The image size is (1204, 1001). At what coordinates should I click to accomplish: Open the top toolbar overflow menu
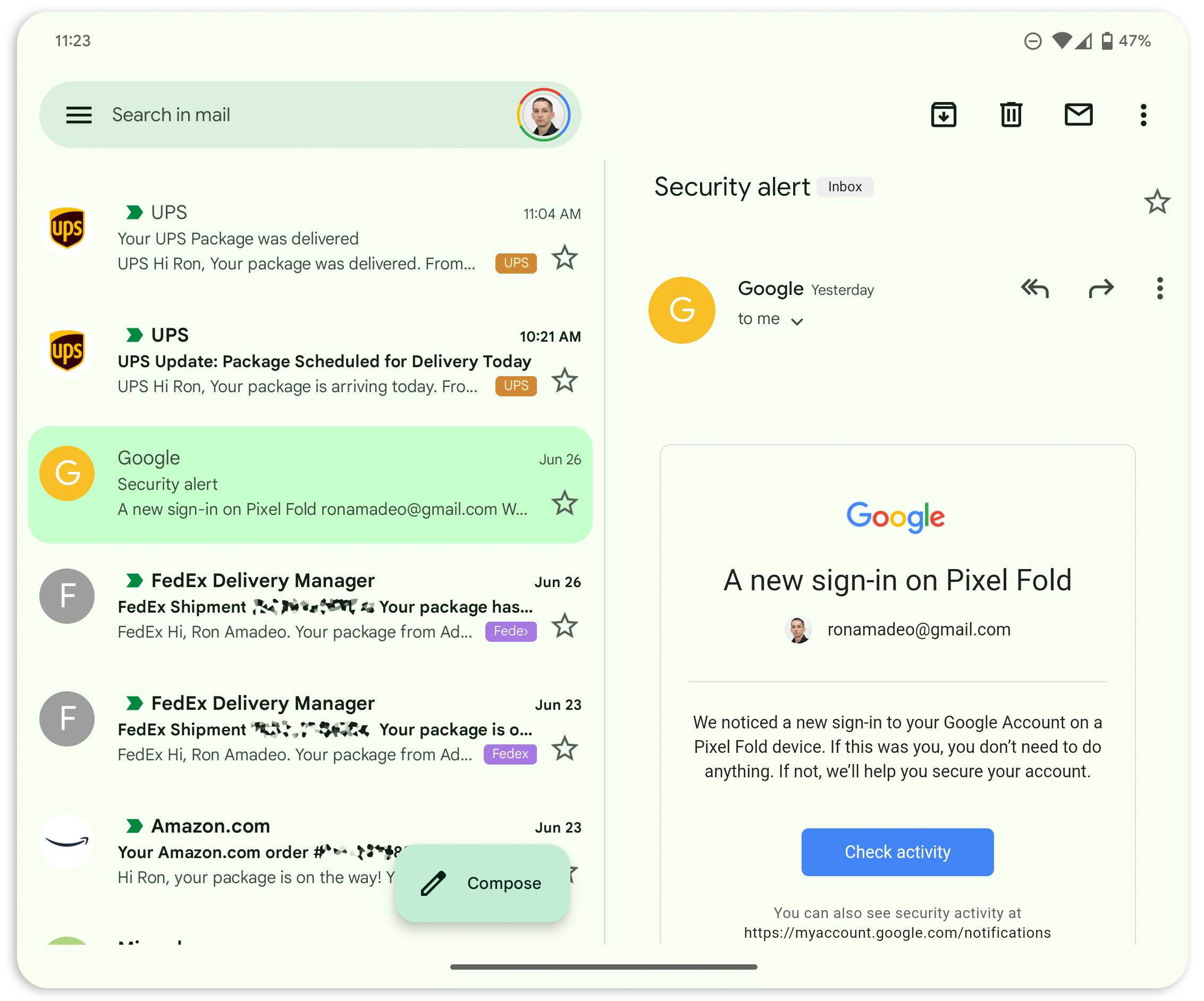(1143, 115)
